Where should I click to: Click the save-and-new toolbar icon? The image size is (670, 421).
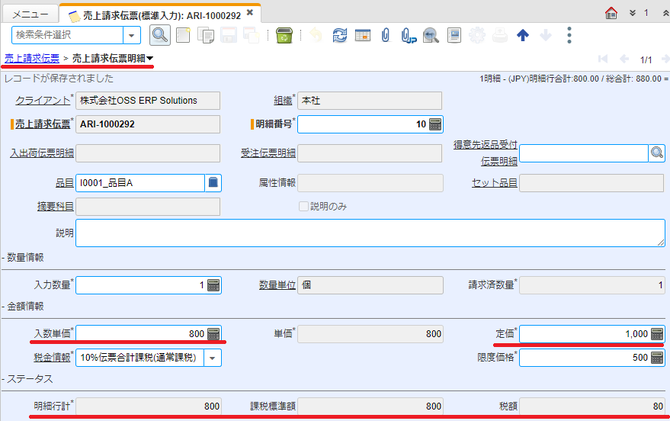(x=251, y=35)
